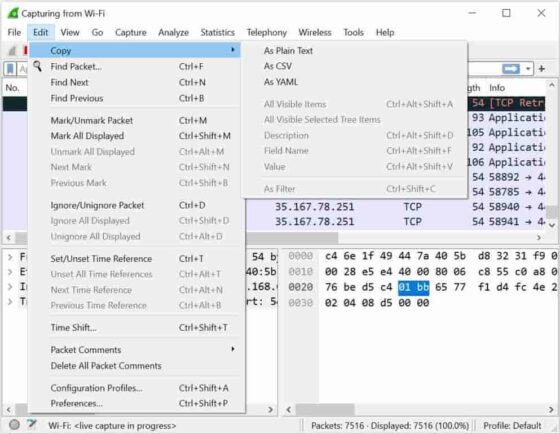The height and width of the screenshot is (434, 560).
Task: Click hex offset 0010 row
Action: [x=301, y=272]
